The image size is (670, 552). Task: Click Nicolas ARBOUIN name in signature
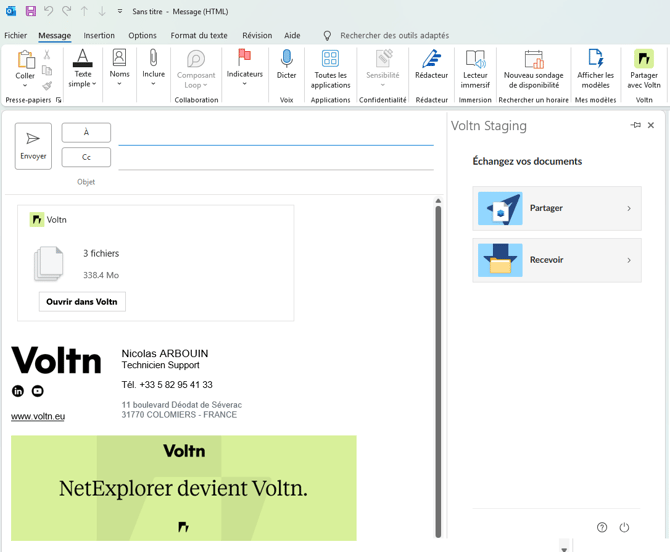165,353
